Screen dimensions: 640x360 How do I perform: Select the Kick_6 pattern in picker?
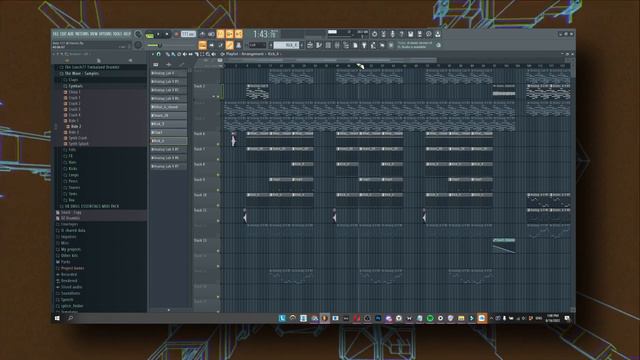point(169,141)
